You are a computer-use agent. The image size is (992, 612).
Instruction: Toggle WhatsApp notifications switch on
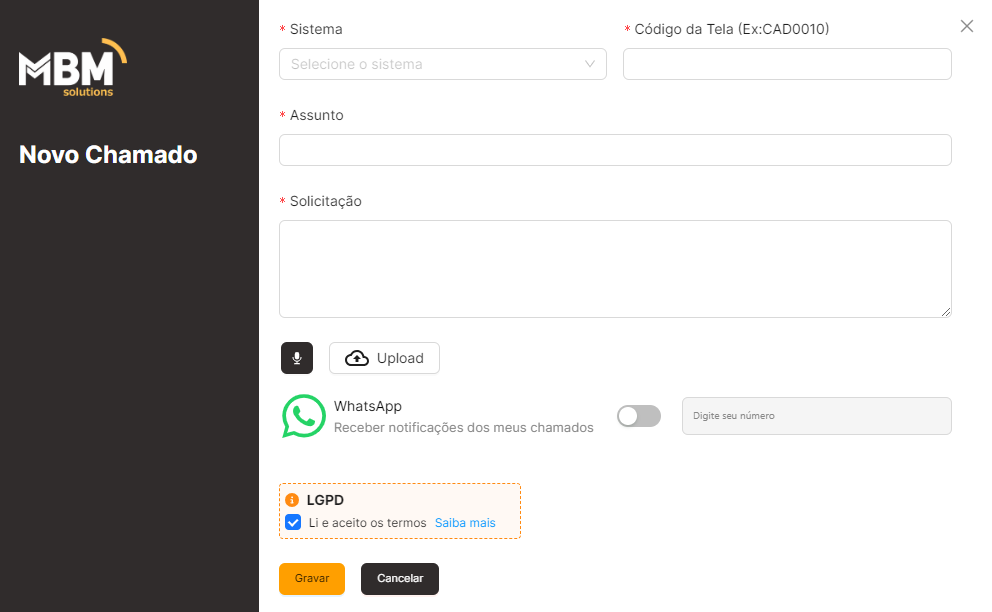639,416
